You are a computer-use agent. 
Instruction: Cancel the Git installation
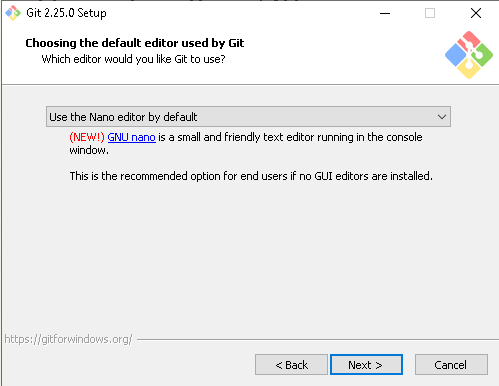click(451, 365)
